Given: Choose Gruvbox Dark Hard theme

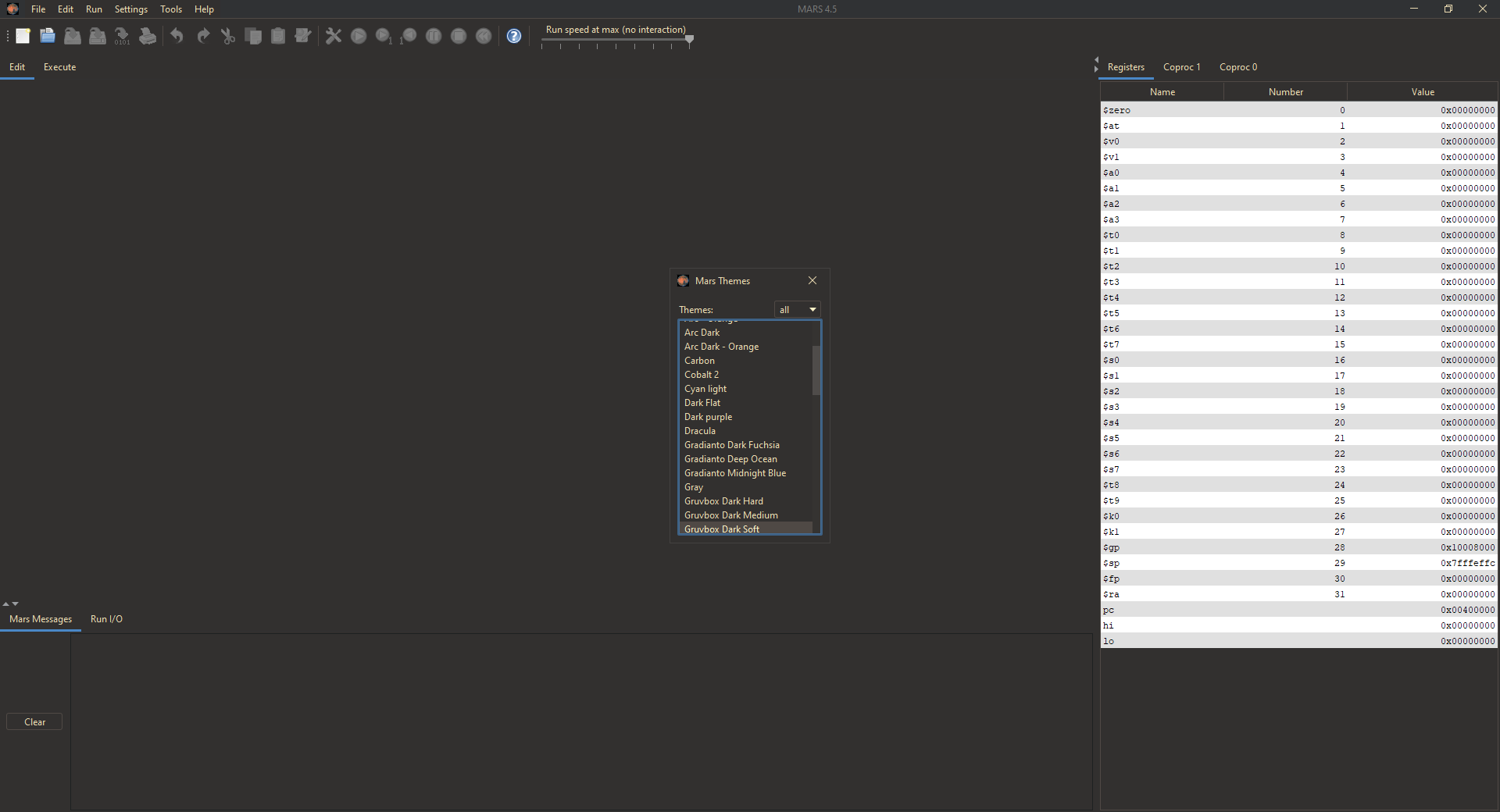Looking at the screenshot, I should 746,501.
